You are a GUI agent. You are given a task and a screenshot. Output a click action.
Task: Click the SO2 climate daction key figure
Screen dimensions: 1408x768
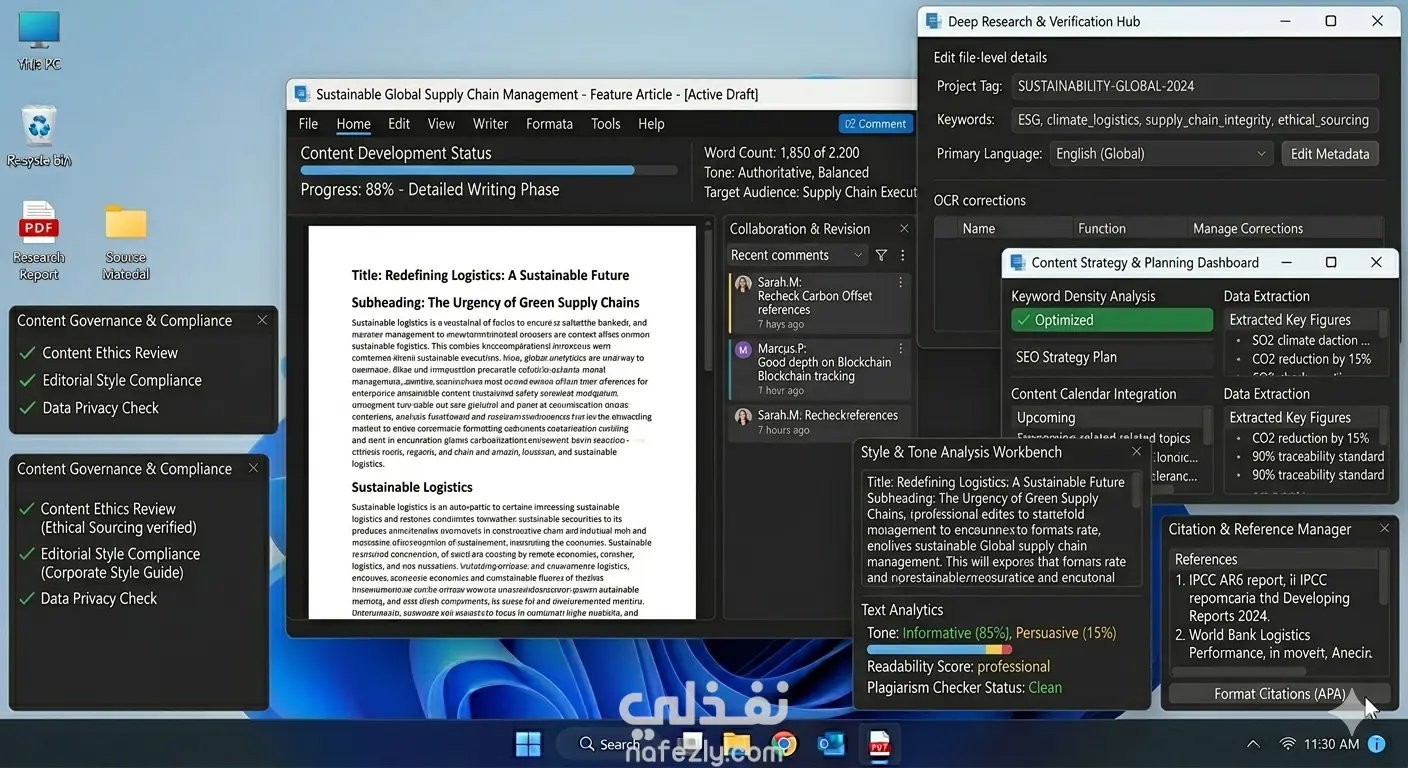click(x=1310, y=340)
